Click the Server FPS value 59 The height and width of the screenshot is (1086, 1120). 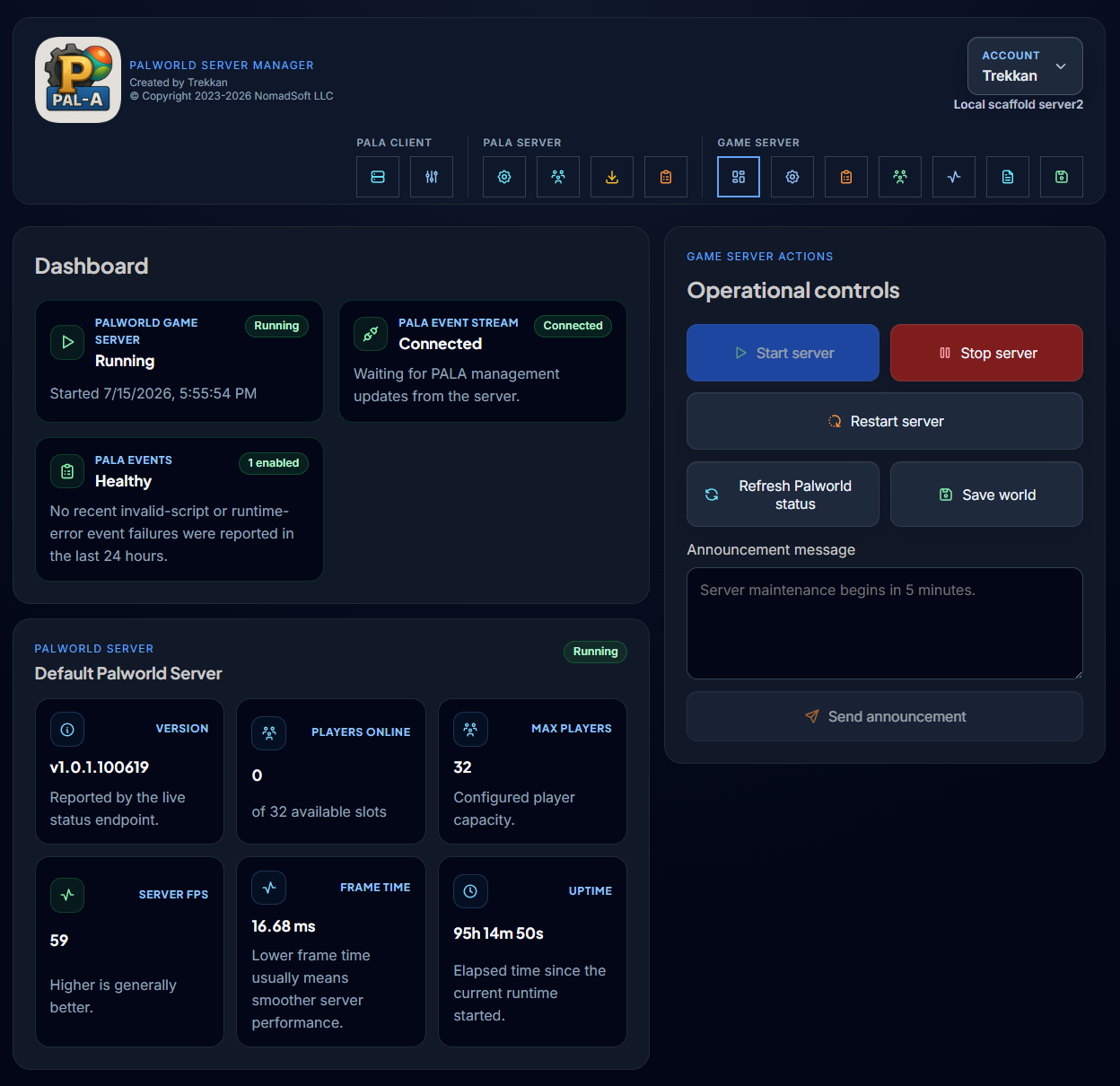point(59,941)
